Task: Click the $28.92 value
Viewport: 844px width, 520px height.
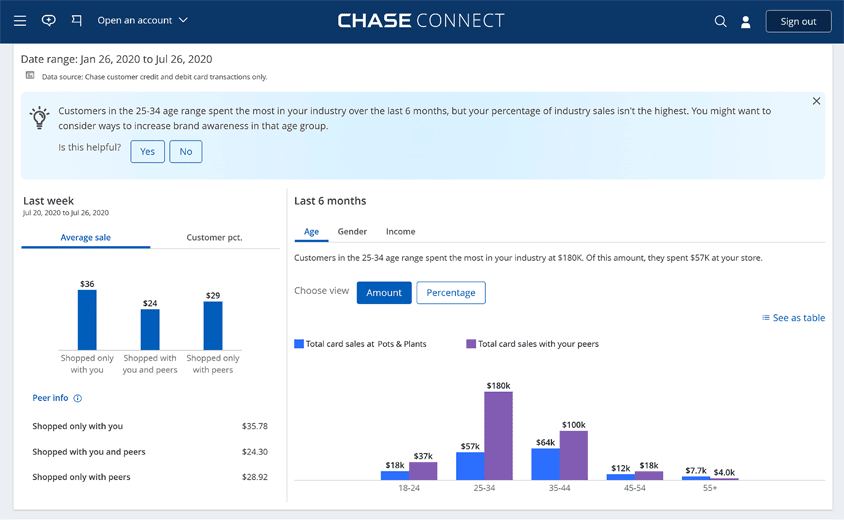Action: click(255, 477)
